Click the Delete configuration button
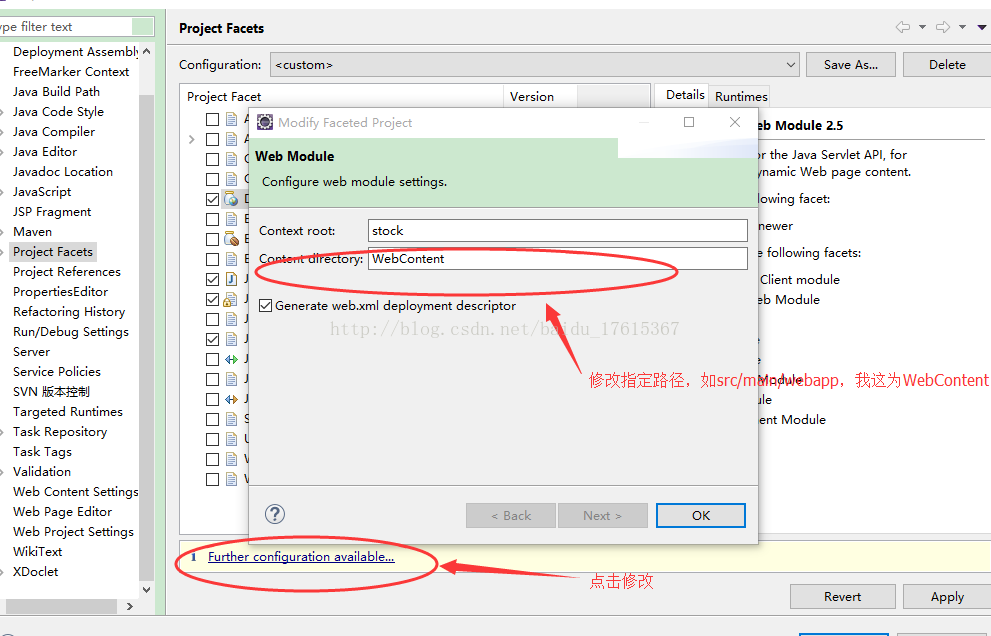This screenshot has width=991, height=636. click(947, 64)
